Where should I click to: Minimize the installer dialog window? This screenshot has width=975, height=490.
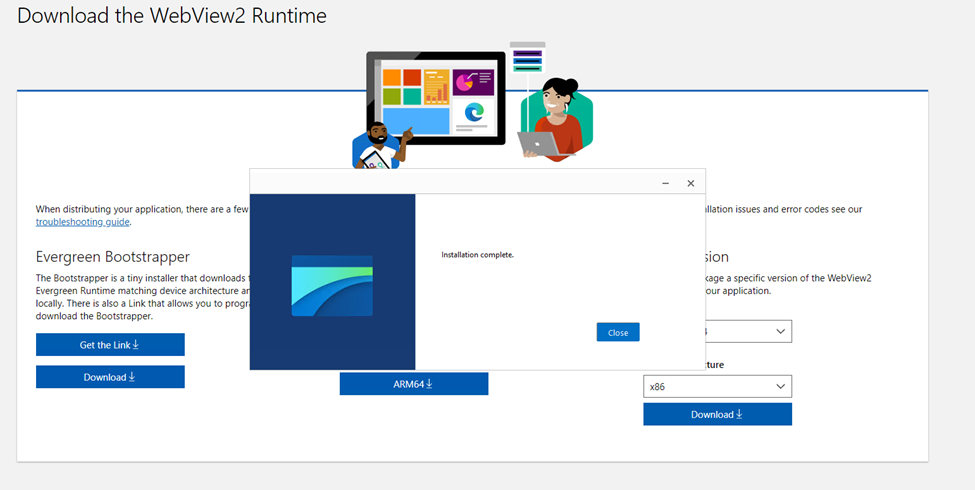tap(666, 183)
